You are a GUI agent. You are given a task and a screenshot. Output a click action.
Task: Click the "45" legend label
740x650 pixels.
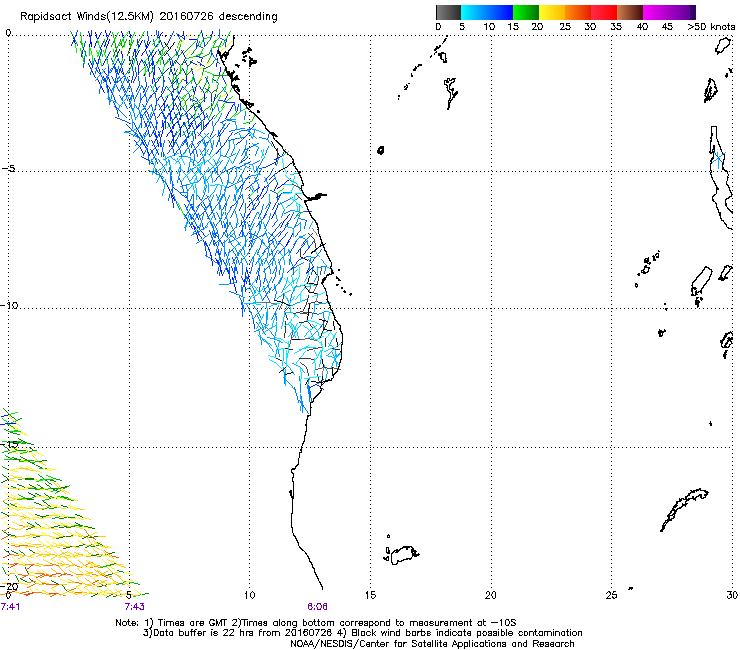(667, 27)
